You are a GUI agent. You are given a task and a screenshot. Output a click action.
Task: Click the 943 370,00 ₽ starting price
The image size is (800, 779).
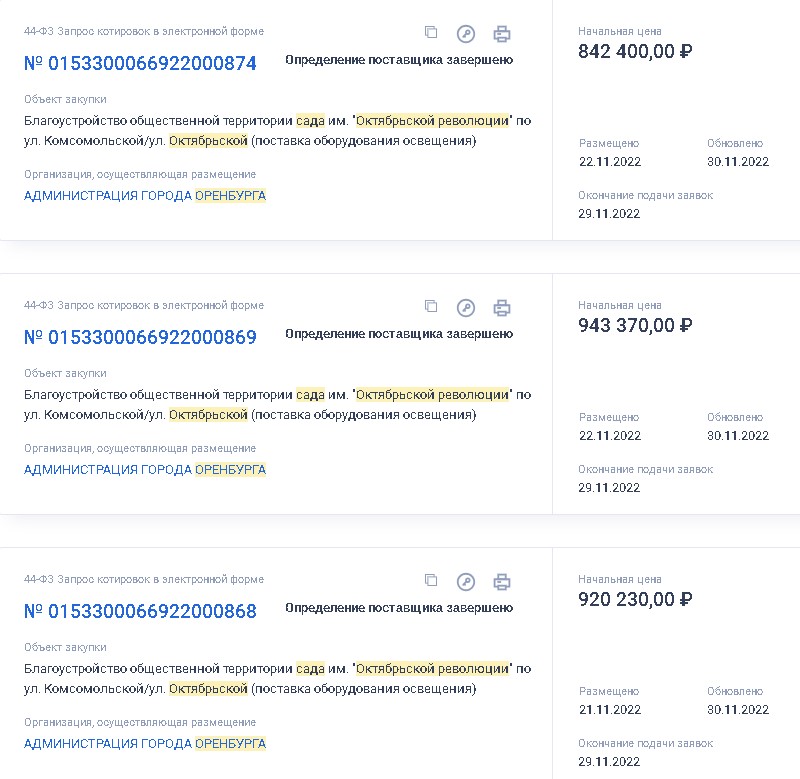click(635, 326)
